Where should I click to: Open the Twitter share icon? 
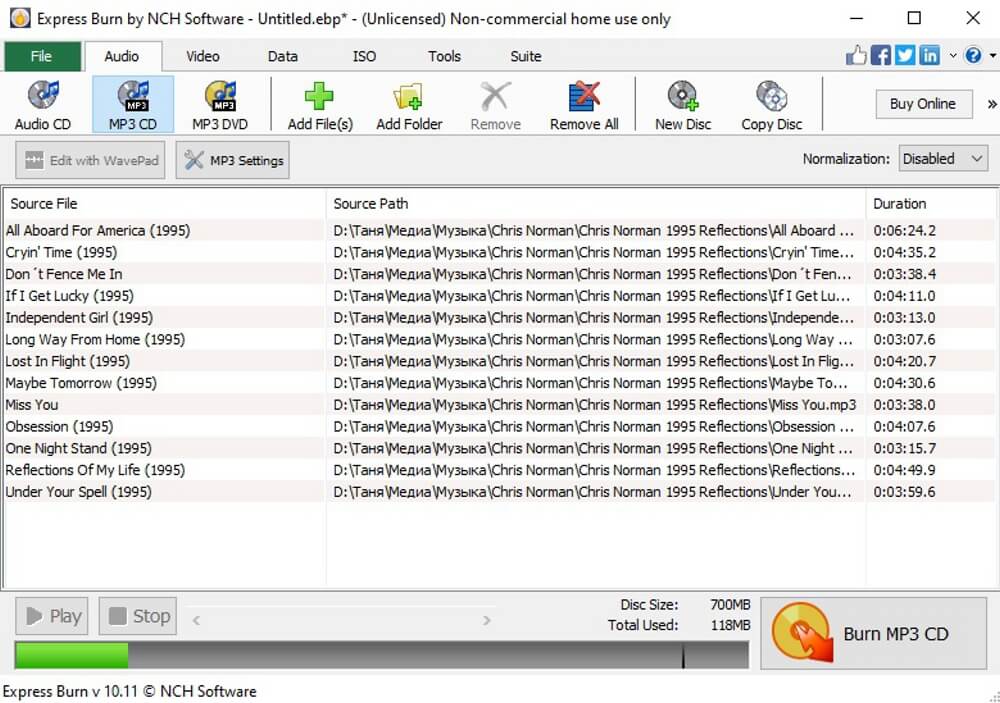[x=904, y=56]
